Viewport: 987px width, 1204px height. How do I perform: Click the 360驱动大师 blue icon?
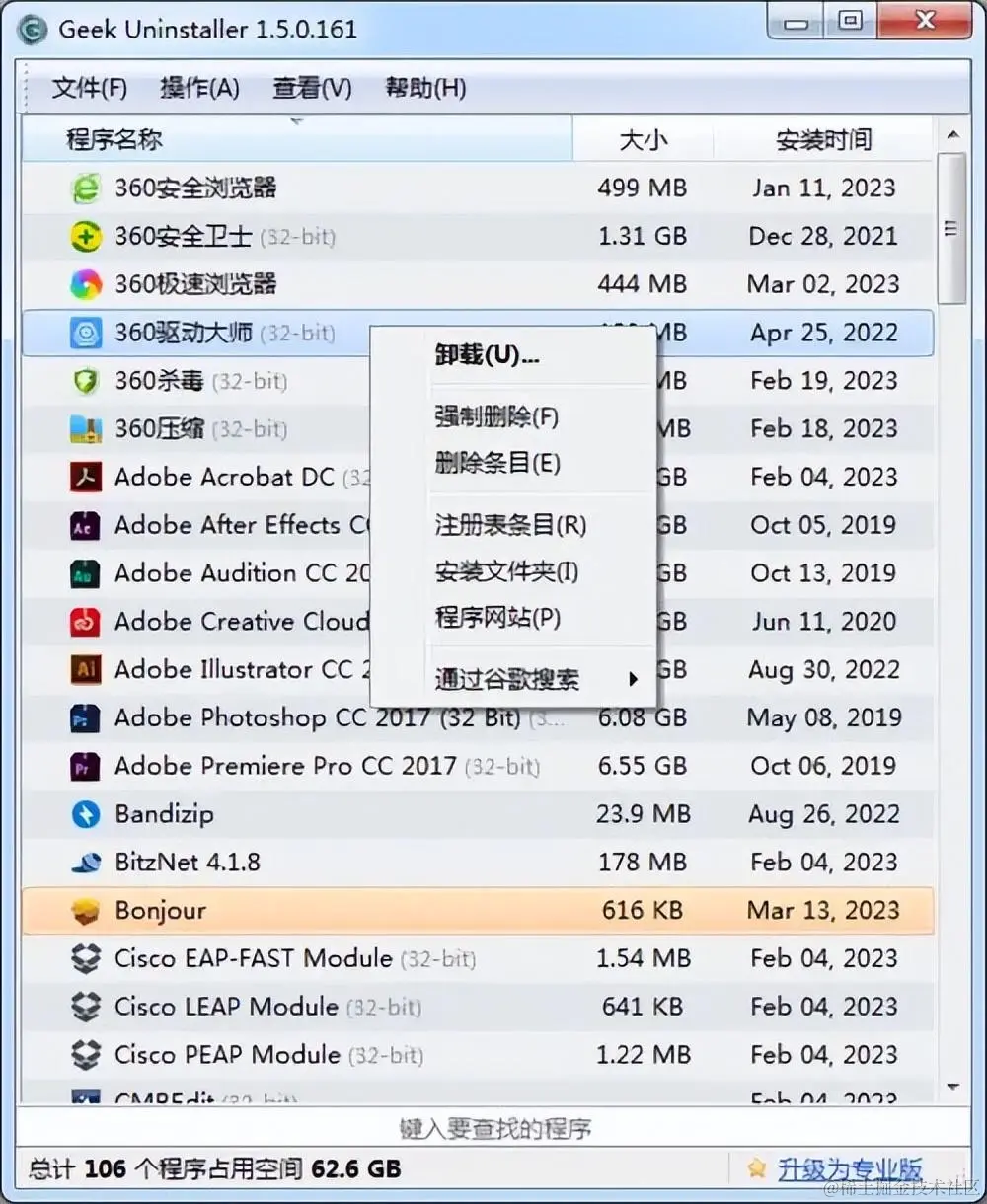(x=86, y=333)
